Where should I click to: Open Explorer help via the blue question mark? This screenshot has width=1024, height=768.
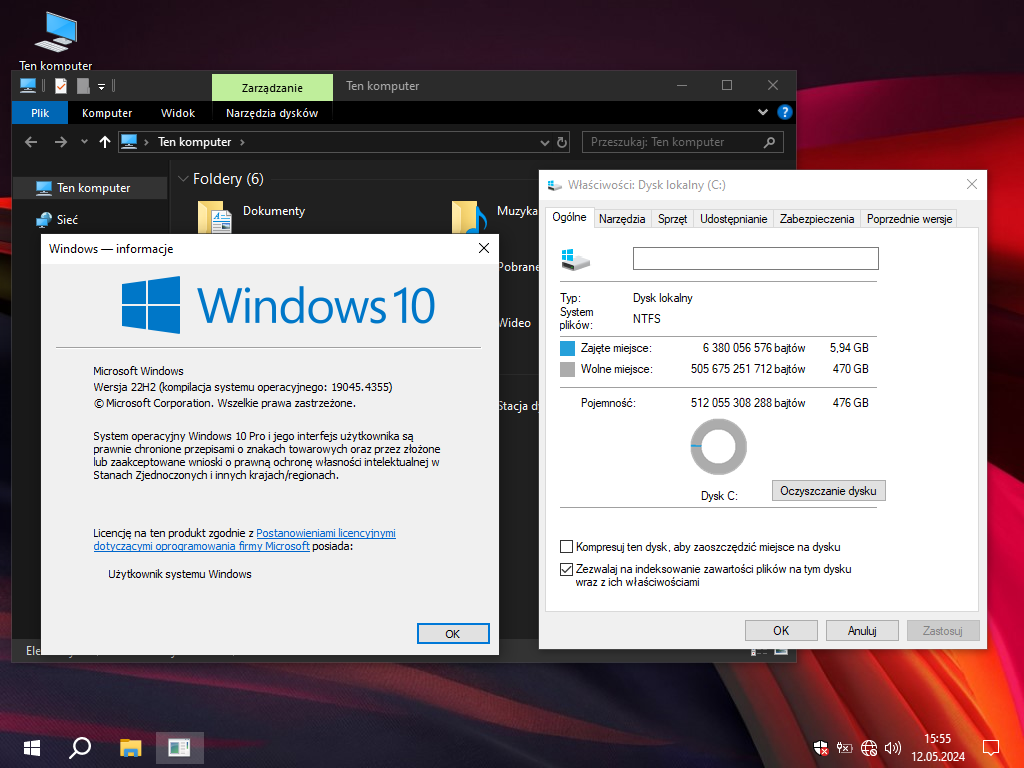click(x=785, y=113)
